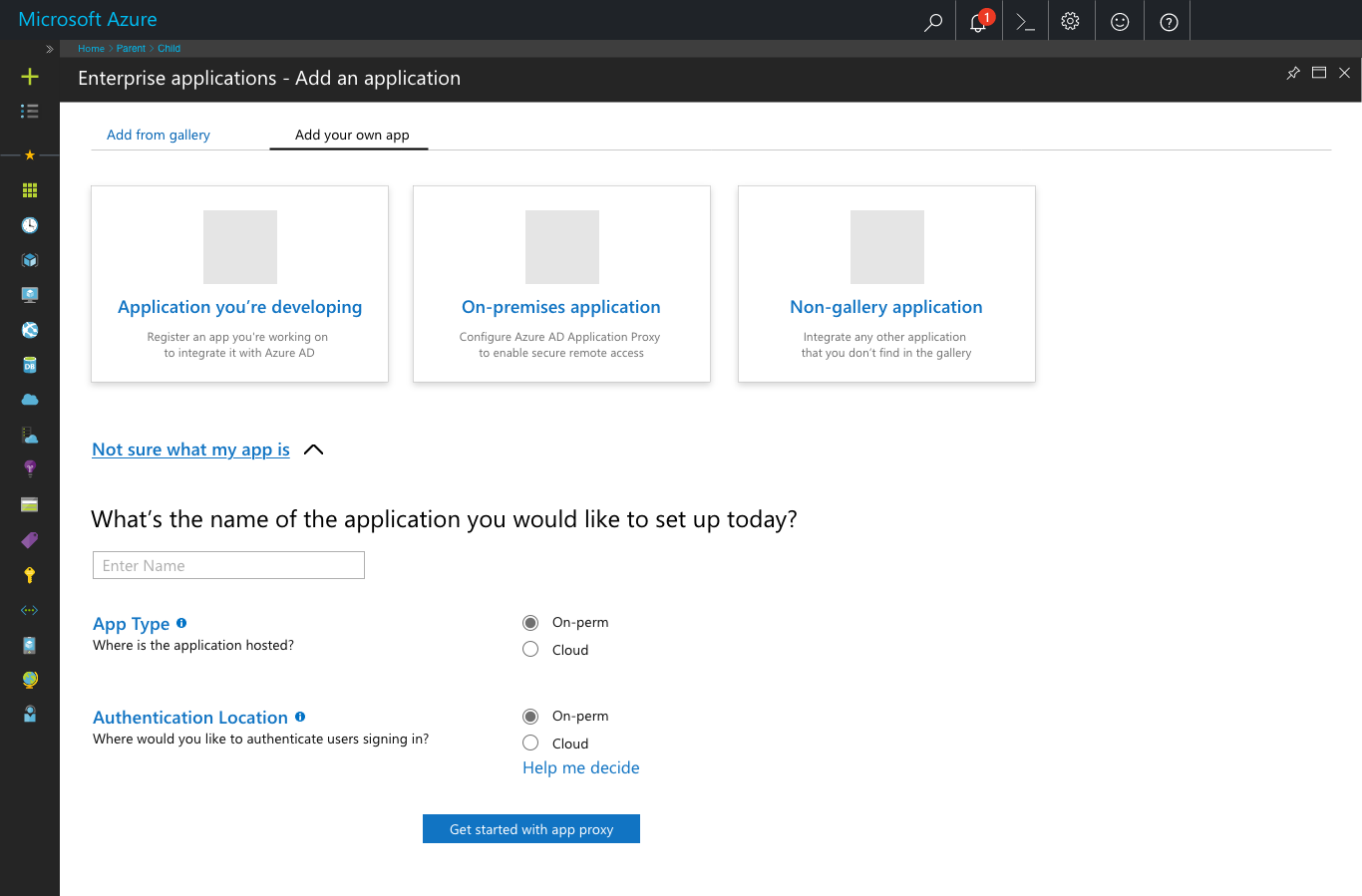The height and width of the screenshot is (896, 1362).
Task: Maximize the blade with square icon
Action: (x=1319, y=73)
